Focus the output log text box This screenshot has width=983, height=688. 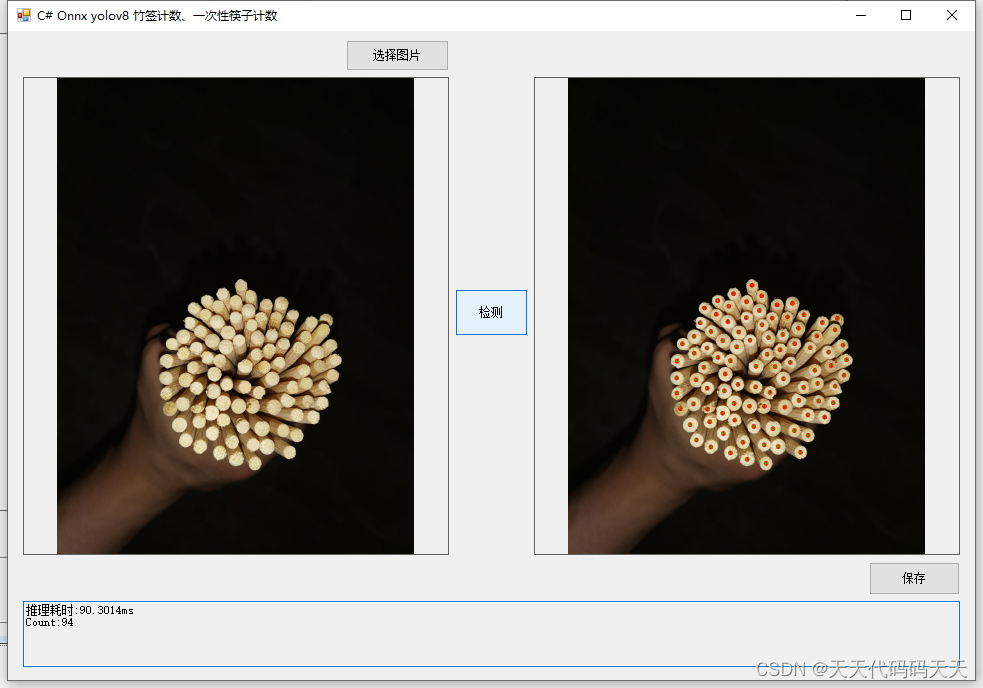491,634
